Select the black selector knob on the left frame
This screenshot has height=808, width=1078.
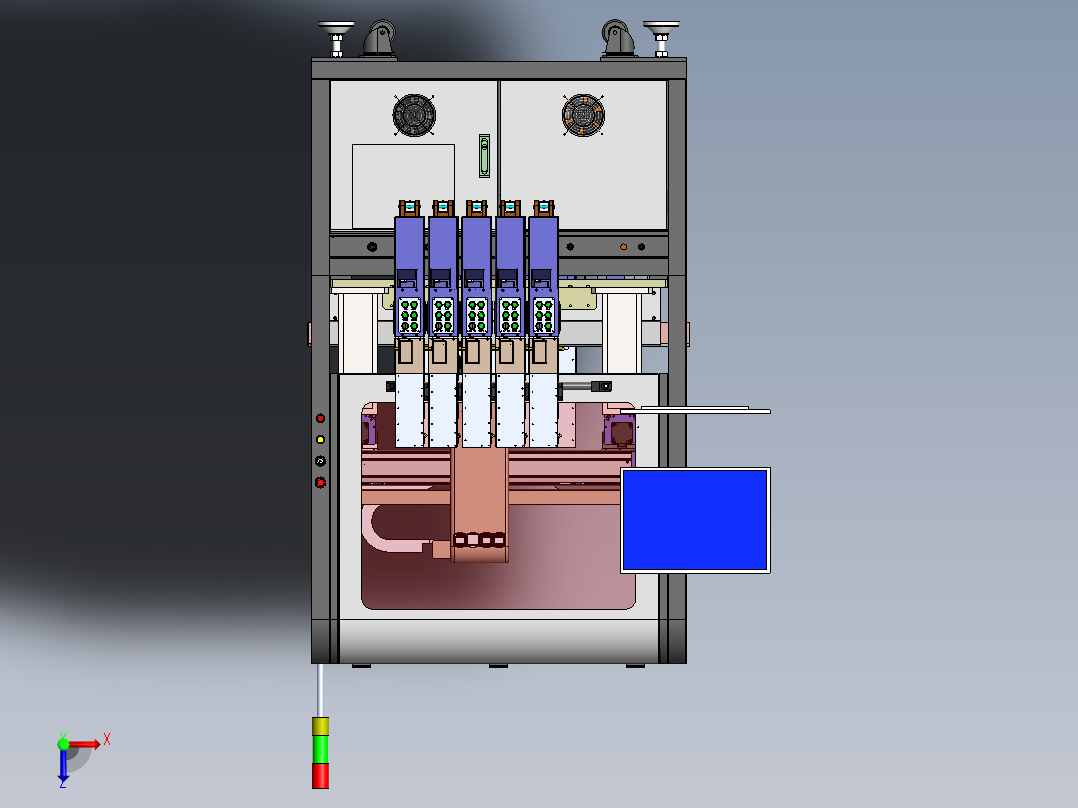[x=320, y=461]
